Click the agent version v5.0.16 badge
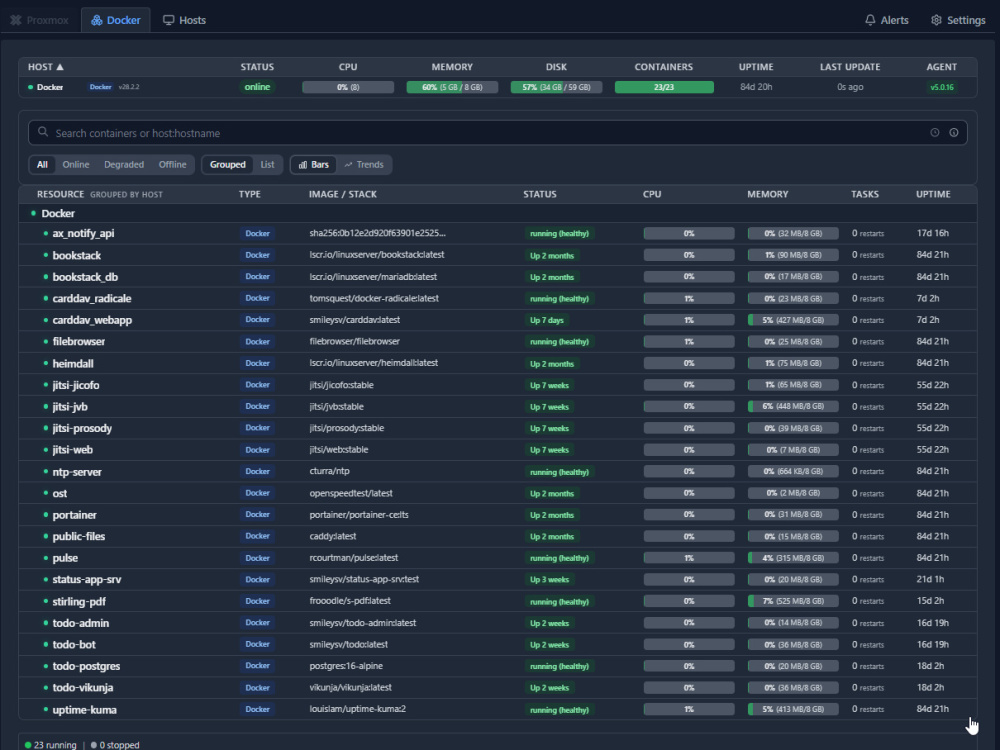The image size is (1000, 750). 941,87
